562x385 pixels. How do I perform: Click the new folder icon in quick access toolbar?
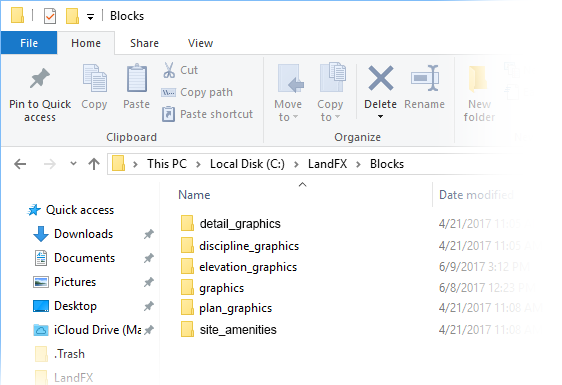pyautogui.click(x=72, y=16)
